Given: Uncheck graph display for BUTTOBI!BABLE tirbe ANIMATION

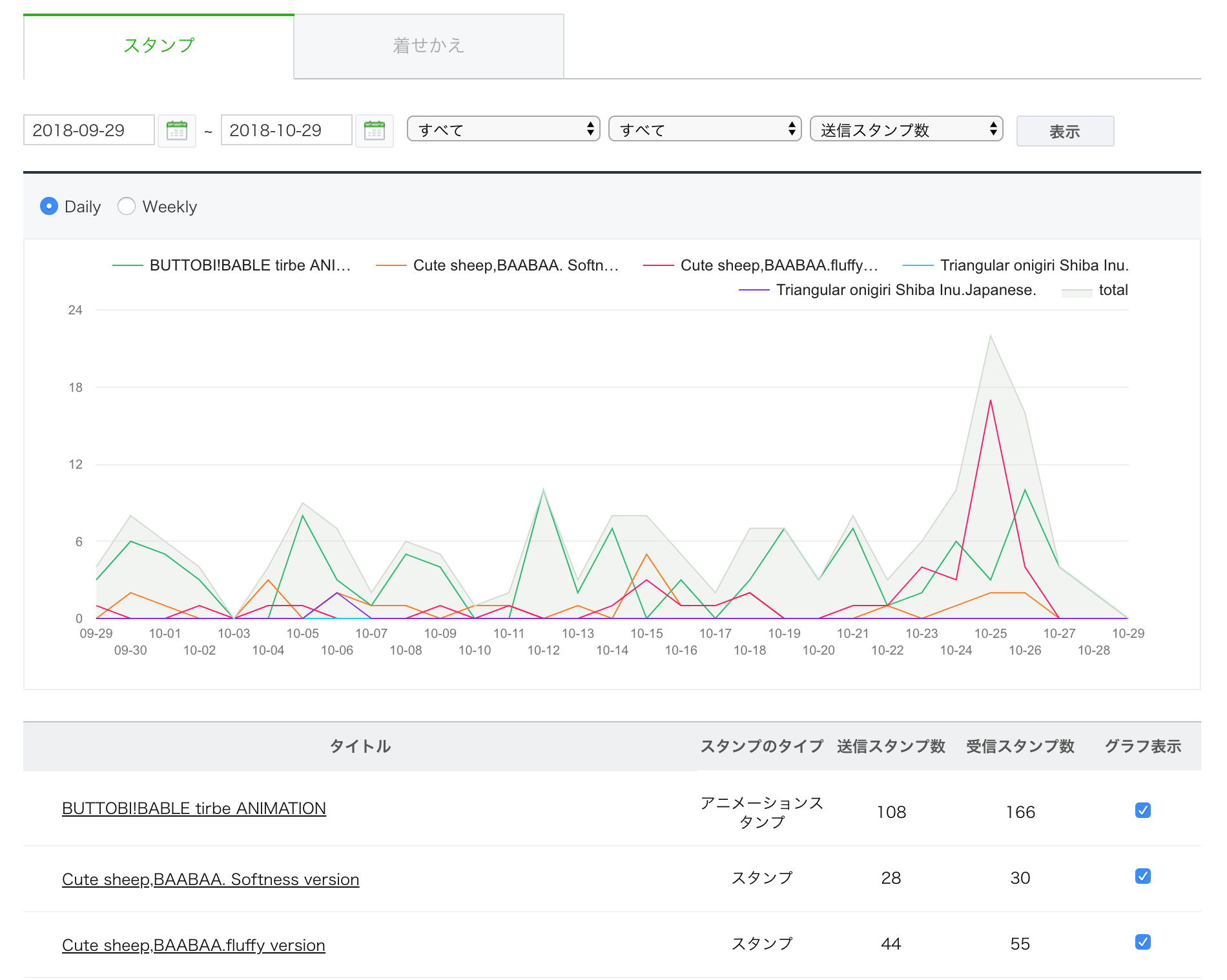Looking at the screenshot, I should (1142, 810).
